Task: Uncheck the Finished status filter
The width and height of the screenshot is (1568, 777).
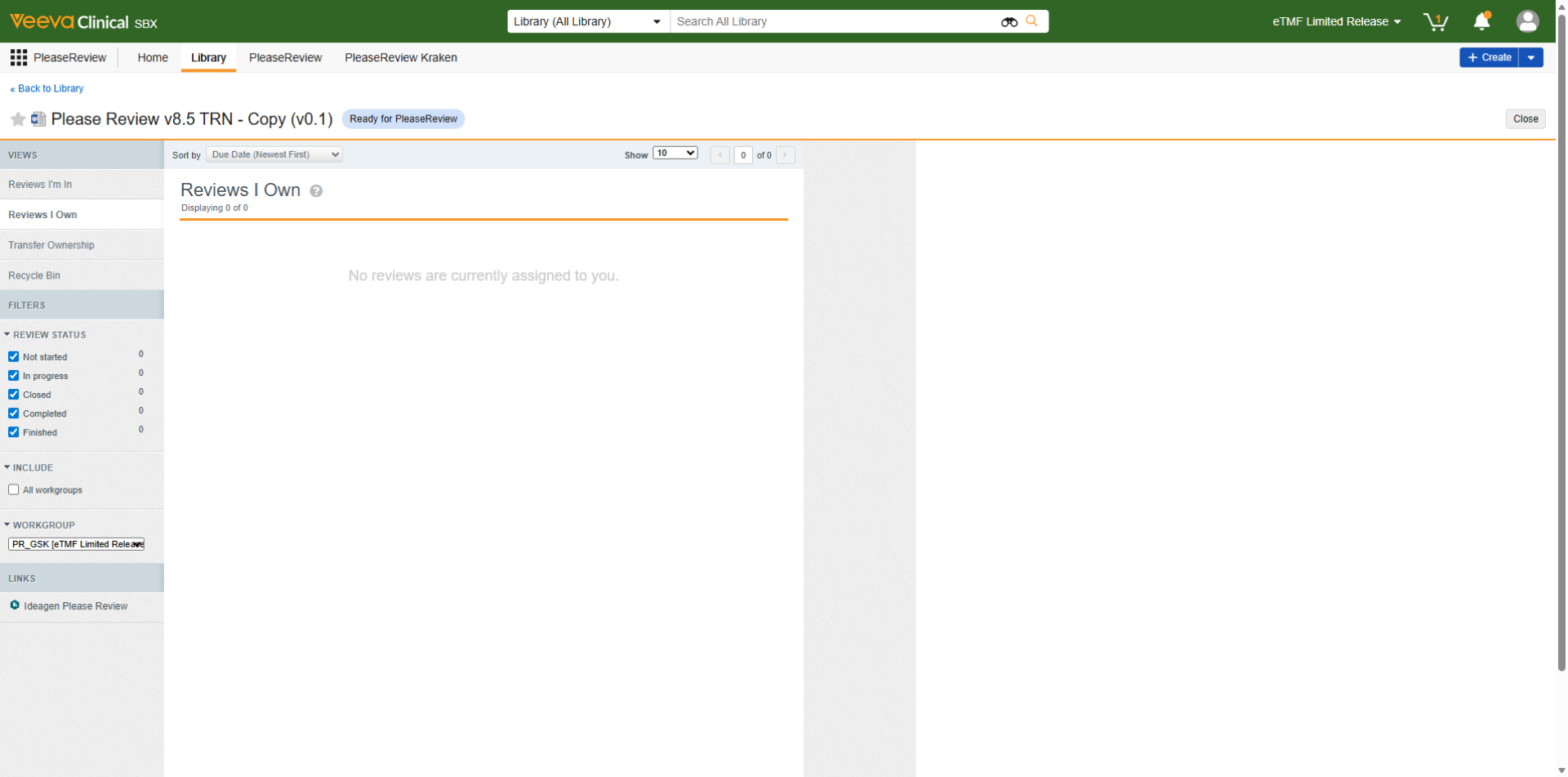Action: click(14, 432)
